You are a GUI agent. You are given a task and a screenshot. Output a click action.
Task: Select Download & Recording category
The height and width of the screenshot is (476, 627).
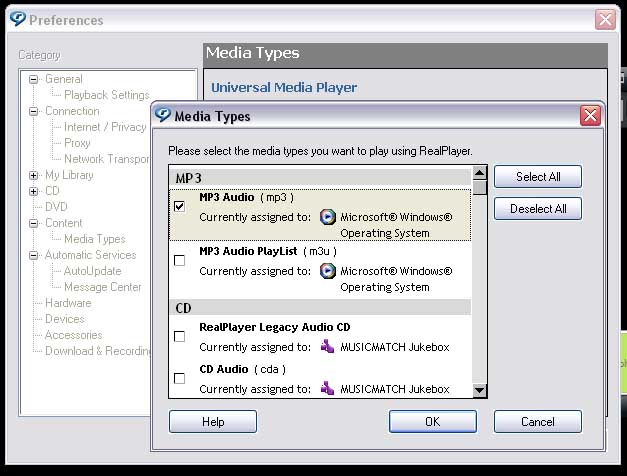click(98, 351)
